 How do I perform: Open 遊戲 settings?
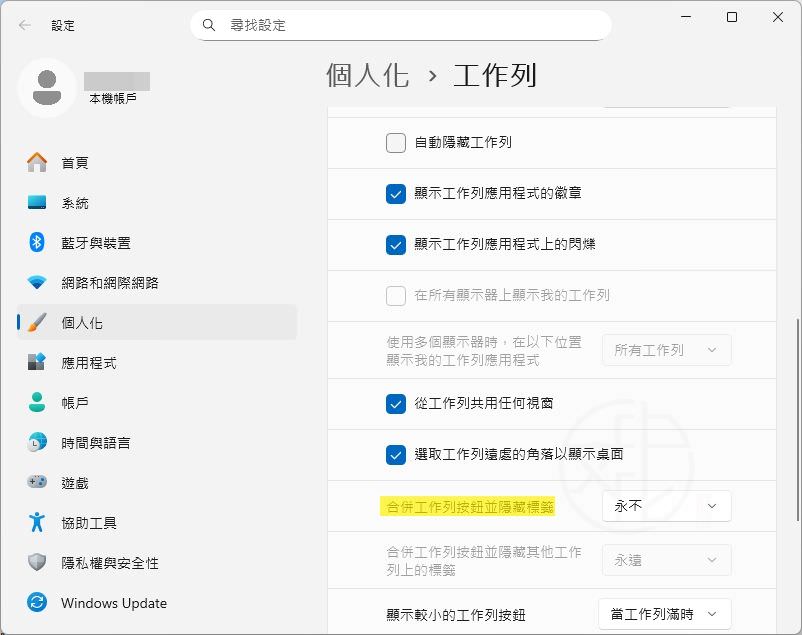(157, 483)
